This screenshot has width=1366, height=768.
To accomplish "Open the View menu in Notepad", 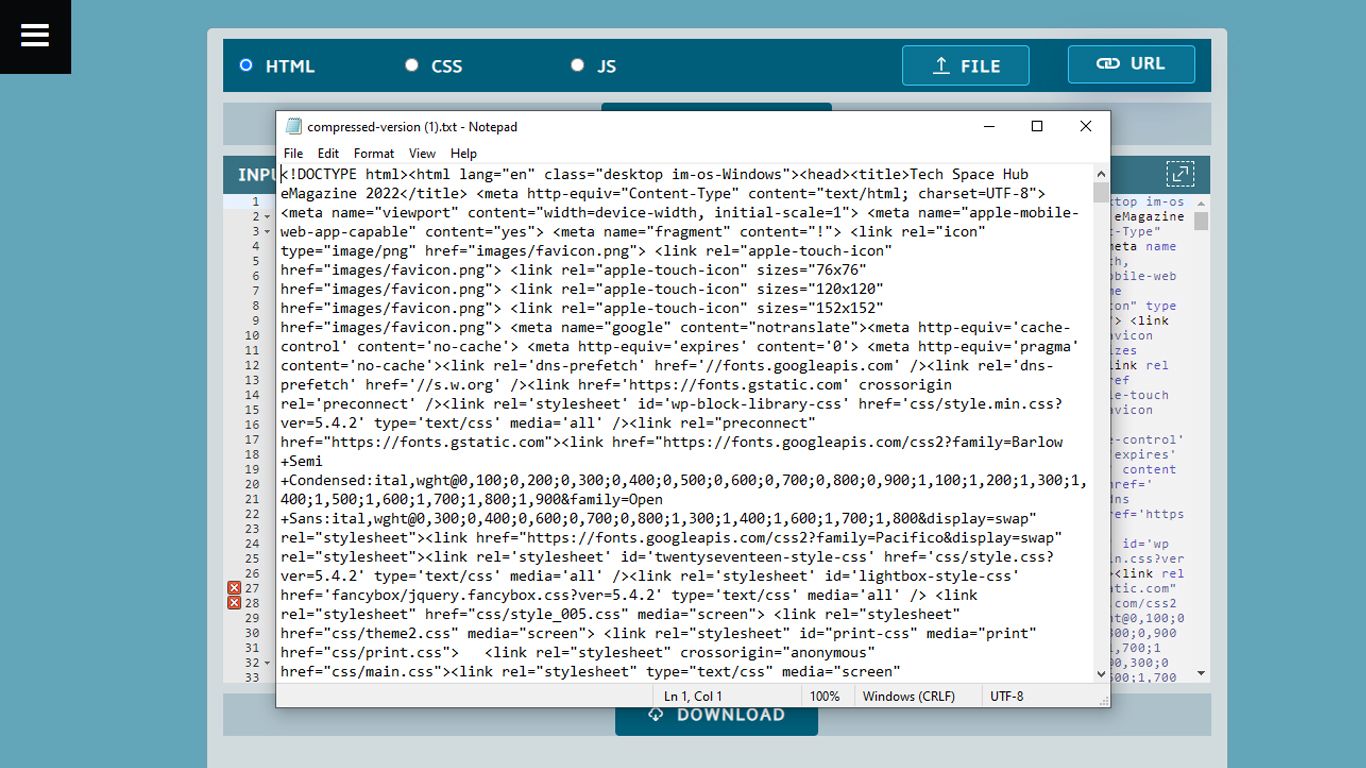I will pos(422,153).
